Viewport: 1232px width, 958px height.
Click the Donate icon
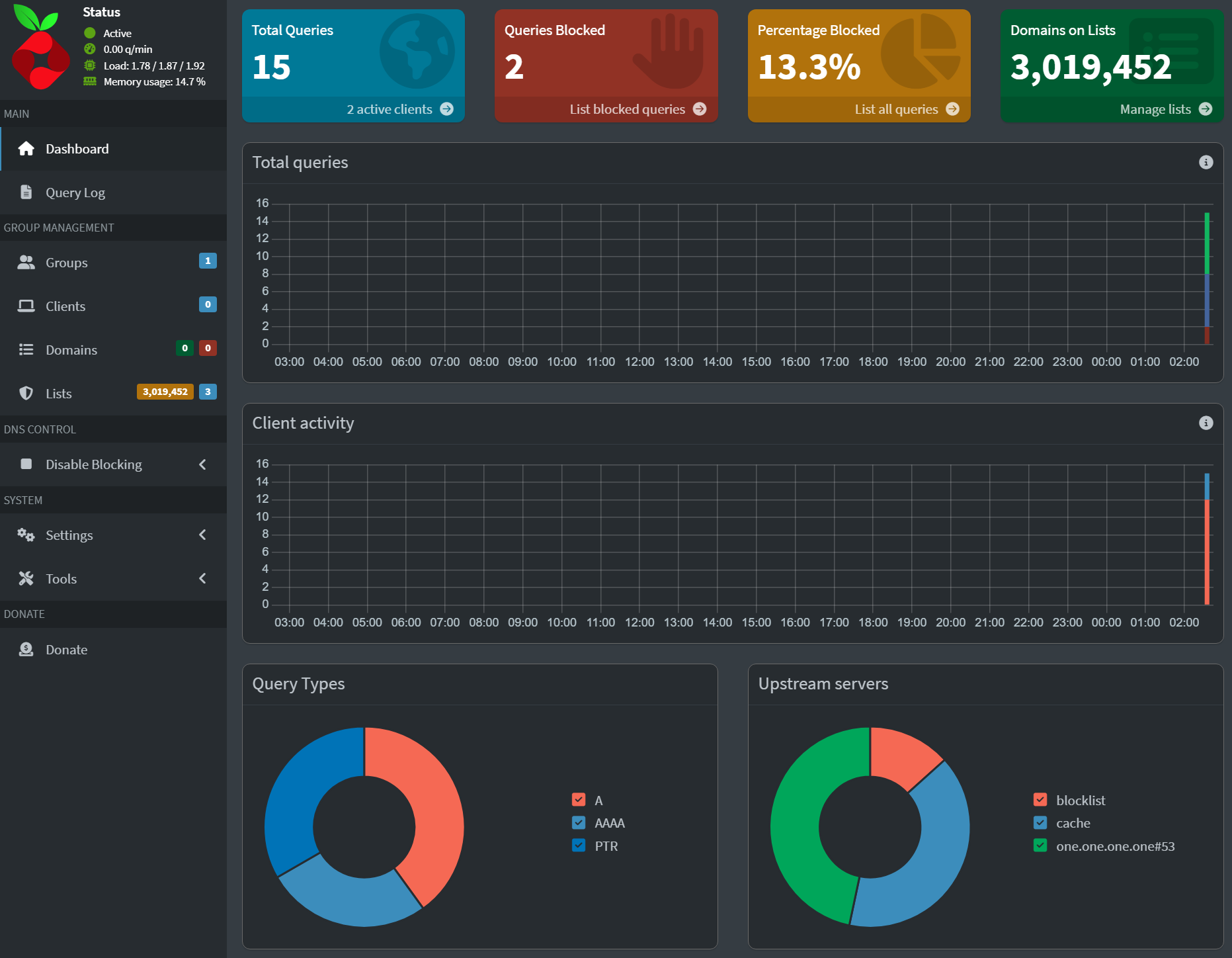(x=26, y=650)
